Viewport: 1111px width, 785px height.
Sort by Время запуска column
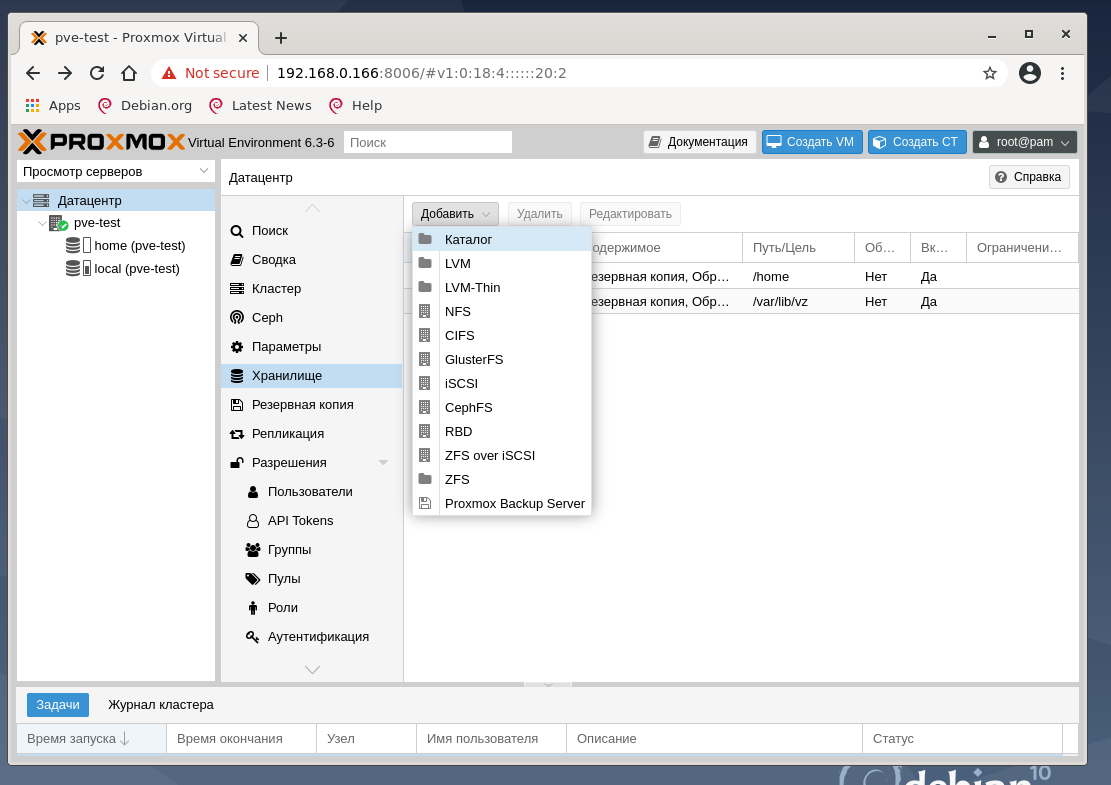tap(91, 739)
